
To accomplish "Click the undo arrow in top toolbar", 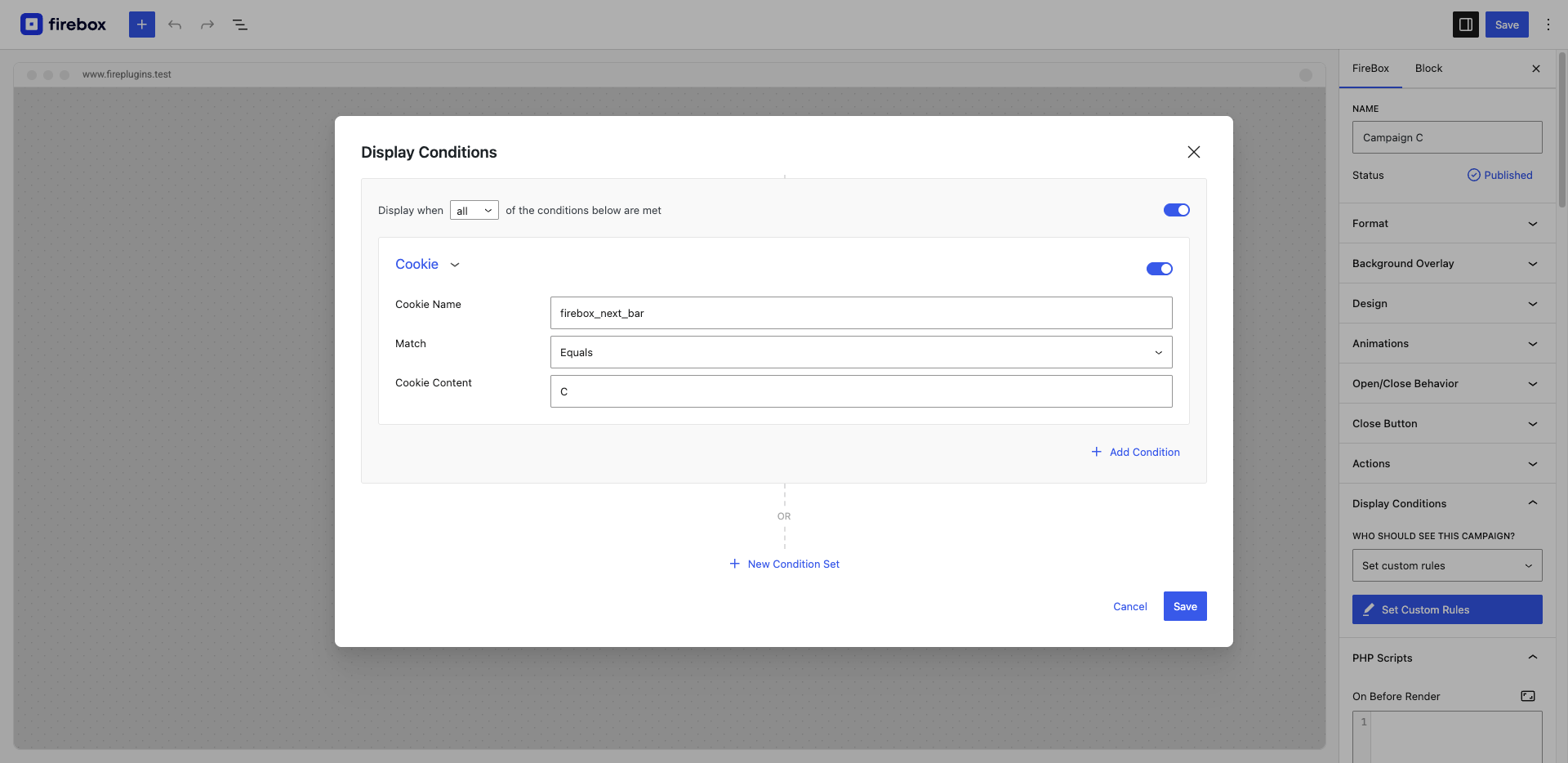I will pos(175,25).
